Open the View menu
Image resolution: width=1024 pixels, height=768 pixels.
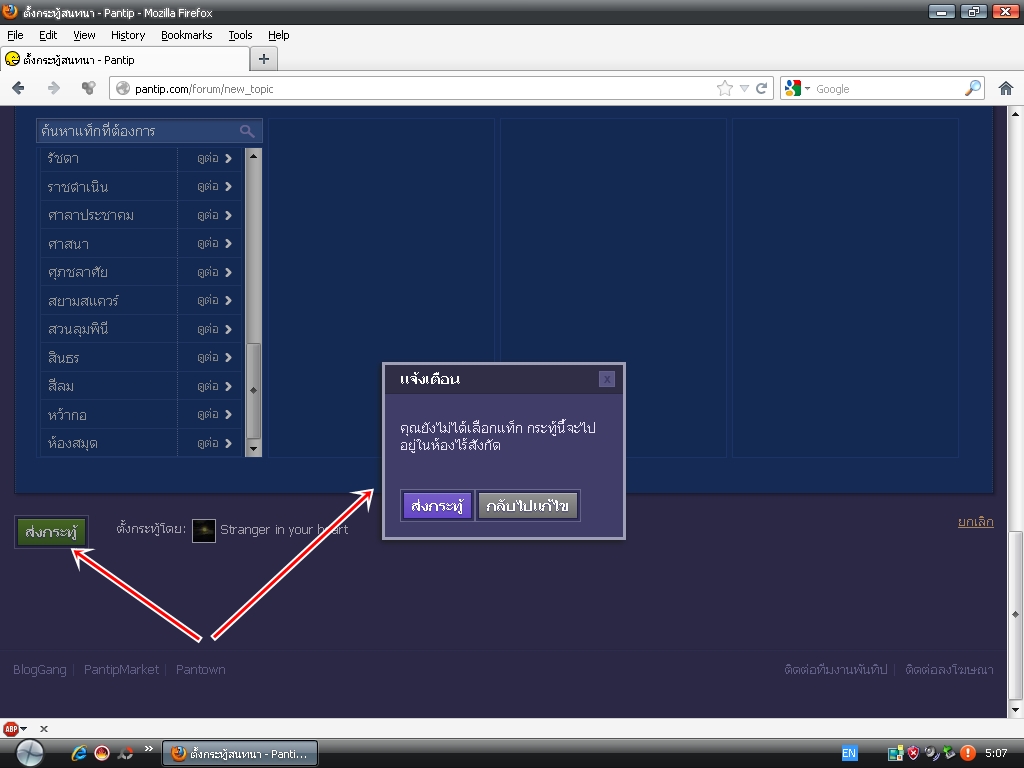pyautogui.click(x=84, y=35)
